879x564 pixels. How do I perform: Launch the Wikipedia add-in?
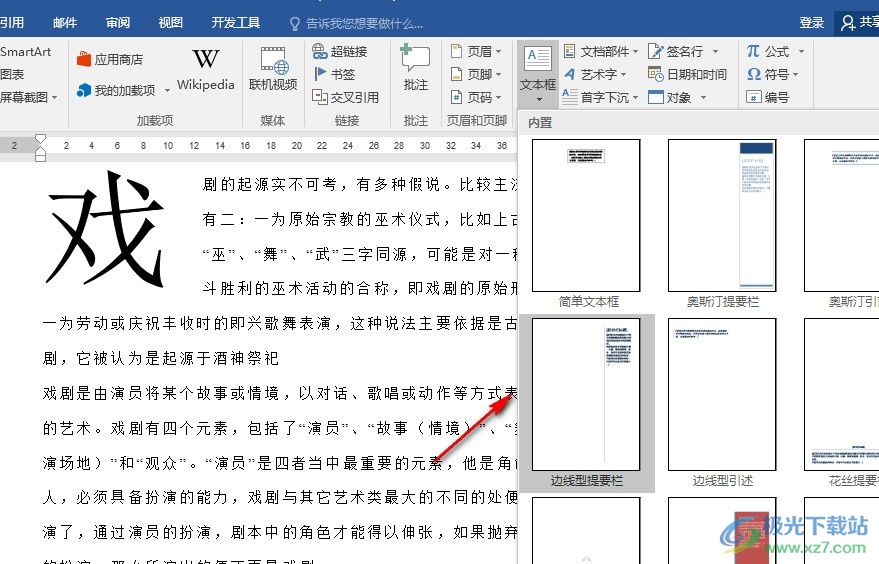coord(206,70)
